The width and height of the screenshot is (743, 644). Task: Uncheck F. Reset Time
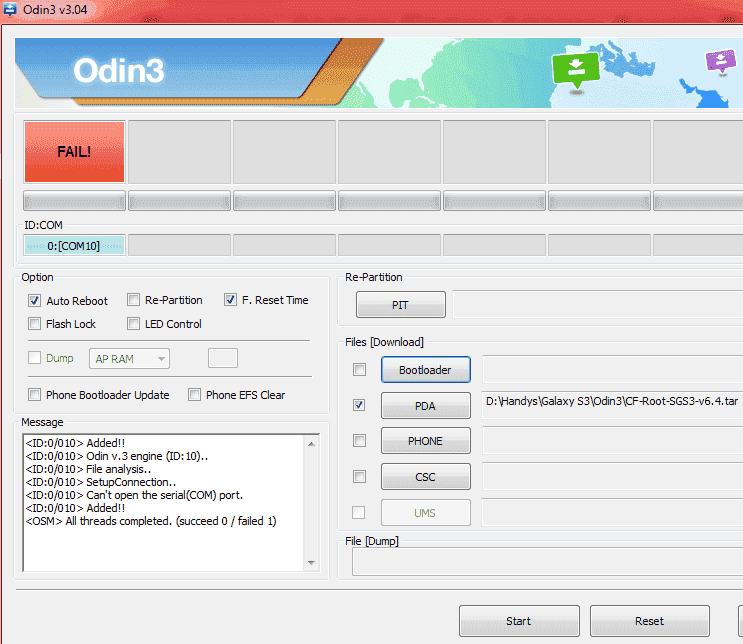(x=230, y=300)
